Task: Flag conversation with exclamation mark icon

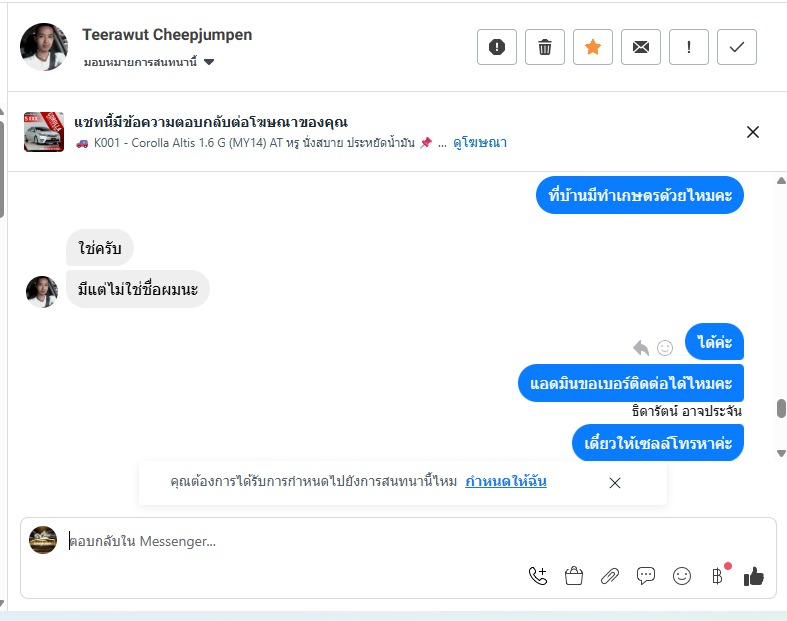Action: click(x=689, y=47)
